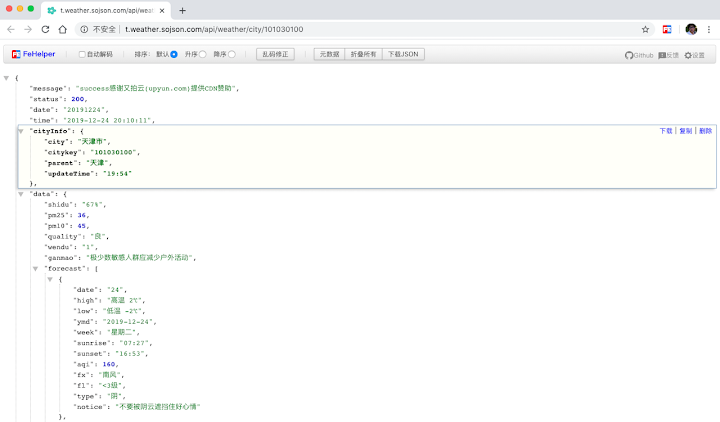720x422 pixels.
Task: Click the pm25 value 36
Action: click(82, 215)
